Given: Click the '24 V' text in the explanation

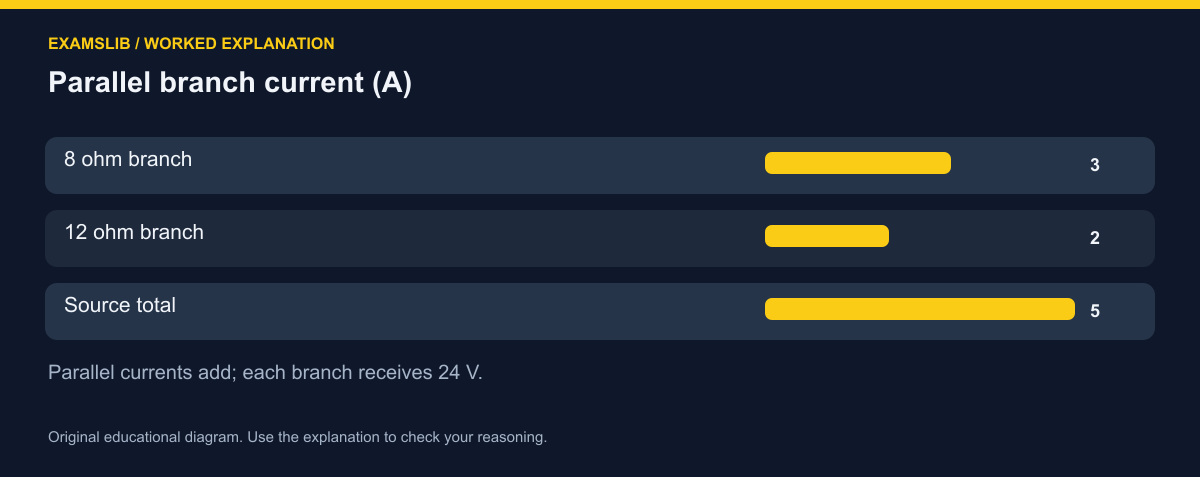Looking at the screenshot, I should click(x=460, y=373).
